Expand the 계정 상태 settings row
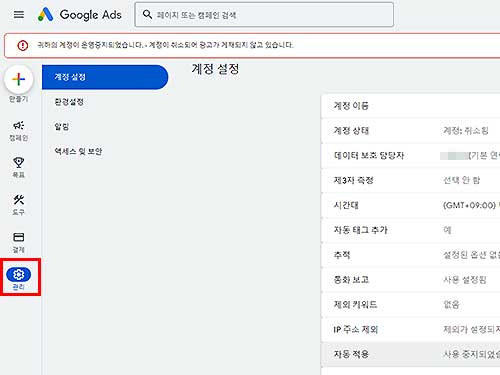500x375 pixels. [411, 131]
